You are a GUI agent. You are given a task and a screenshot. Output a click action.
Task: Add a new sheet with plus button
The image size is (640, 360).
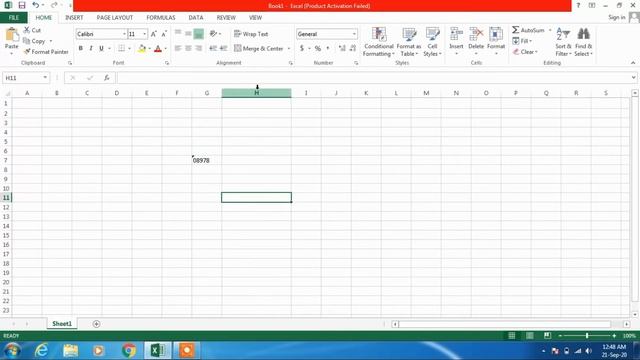96,324
